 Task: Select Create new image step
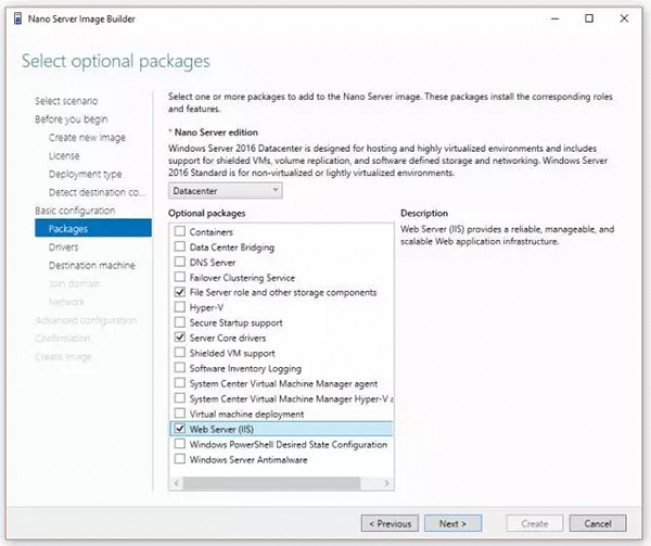click(87, 137)
